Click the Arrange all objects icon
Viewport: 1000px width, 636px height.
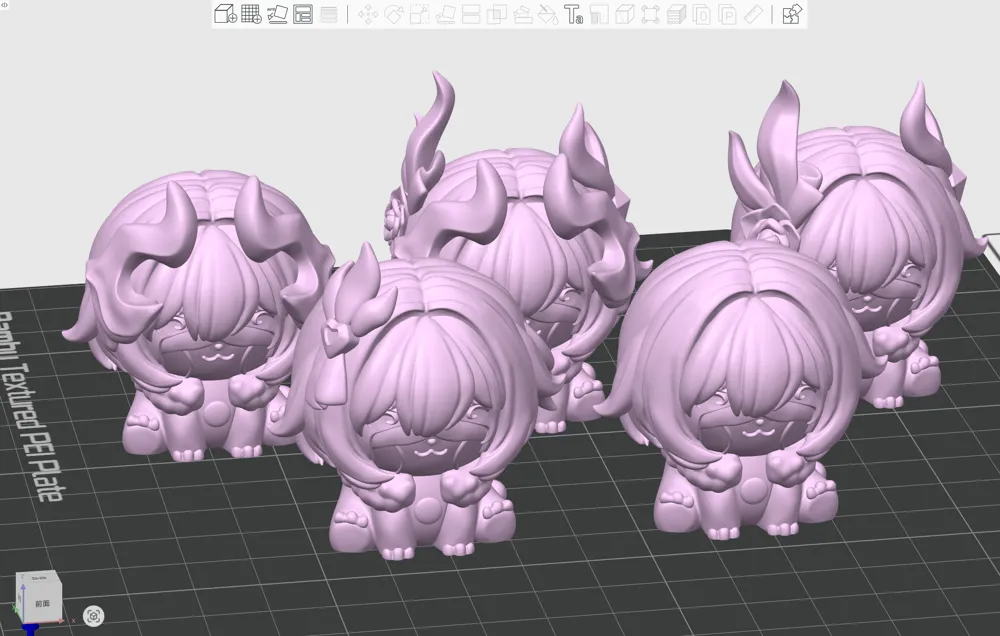coord(303,14)
